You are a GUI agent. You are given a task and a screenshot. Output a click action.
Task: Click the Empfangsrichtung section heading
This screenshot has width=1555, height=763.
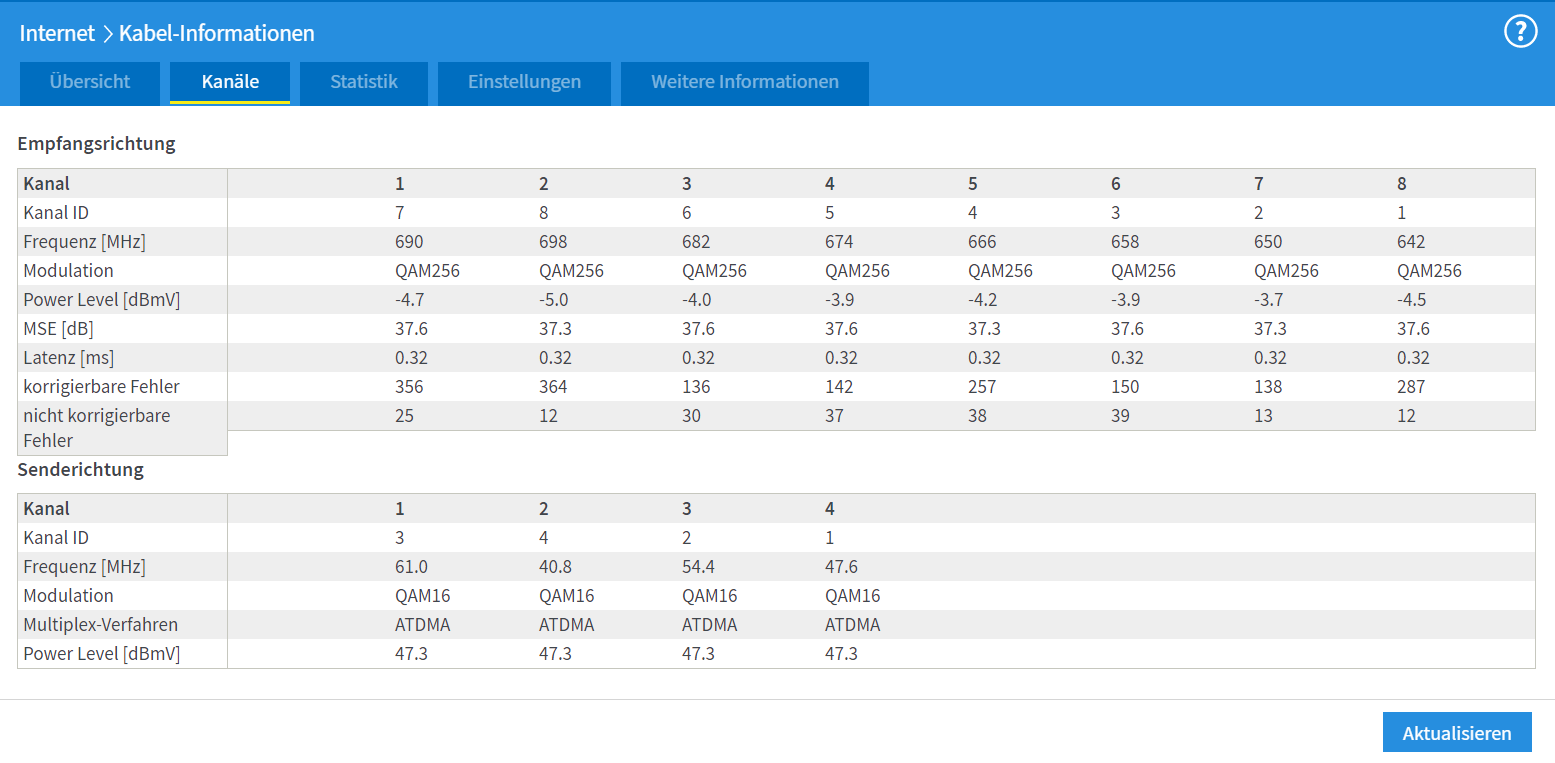point(96,143)
